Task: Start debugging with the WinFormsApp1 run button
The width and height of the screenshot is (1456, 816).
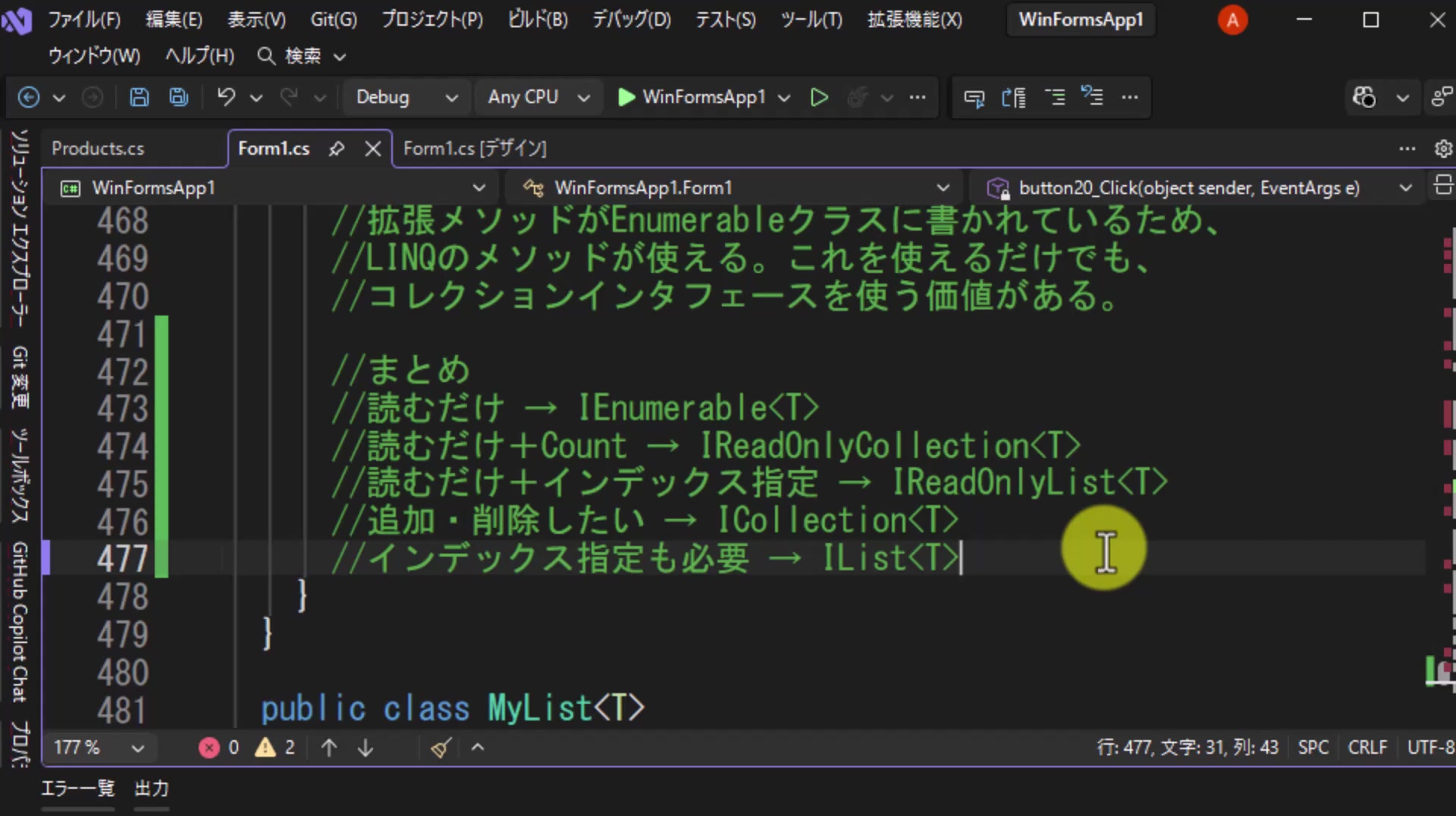Action: click(x=692, y=97)
